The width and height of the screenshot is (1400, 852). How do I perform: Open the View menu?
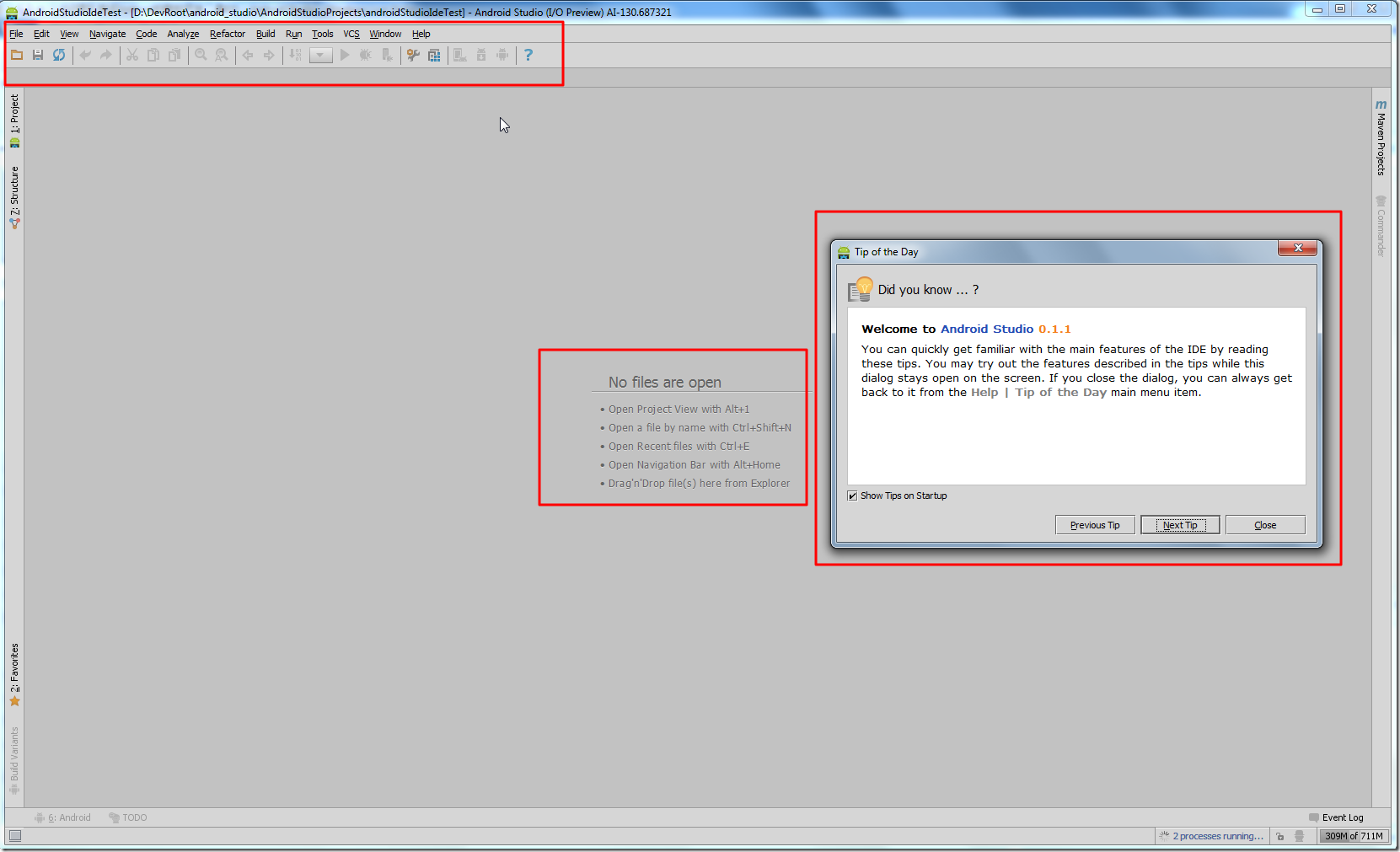[x=69, y=34]
